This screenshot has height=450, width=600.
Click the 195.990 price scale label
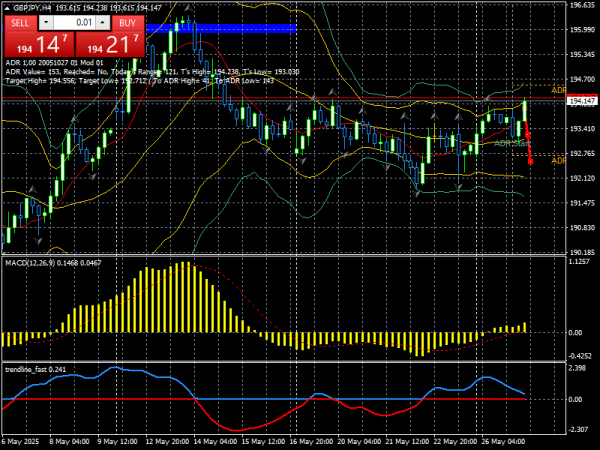click(582, 30)
